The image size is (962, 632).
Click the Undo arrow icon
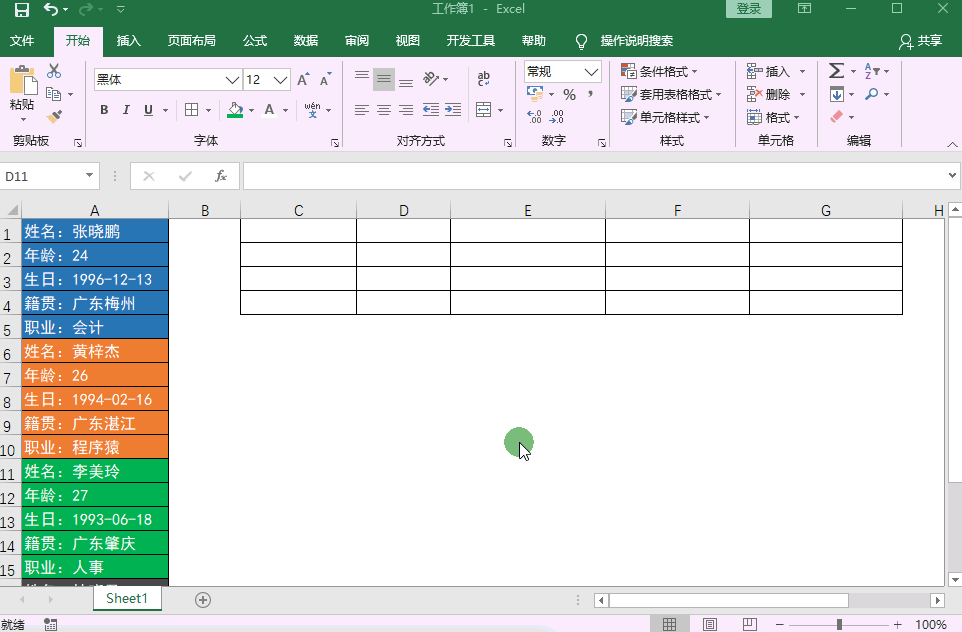click(x=51, y=9)
